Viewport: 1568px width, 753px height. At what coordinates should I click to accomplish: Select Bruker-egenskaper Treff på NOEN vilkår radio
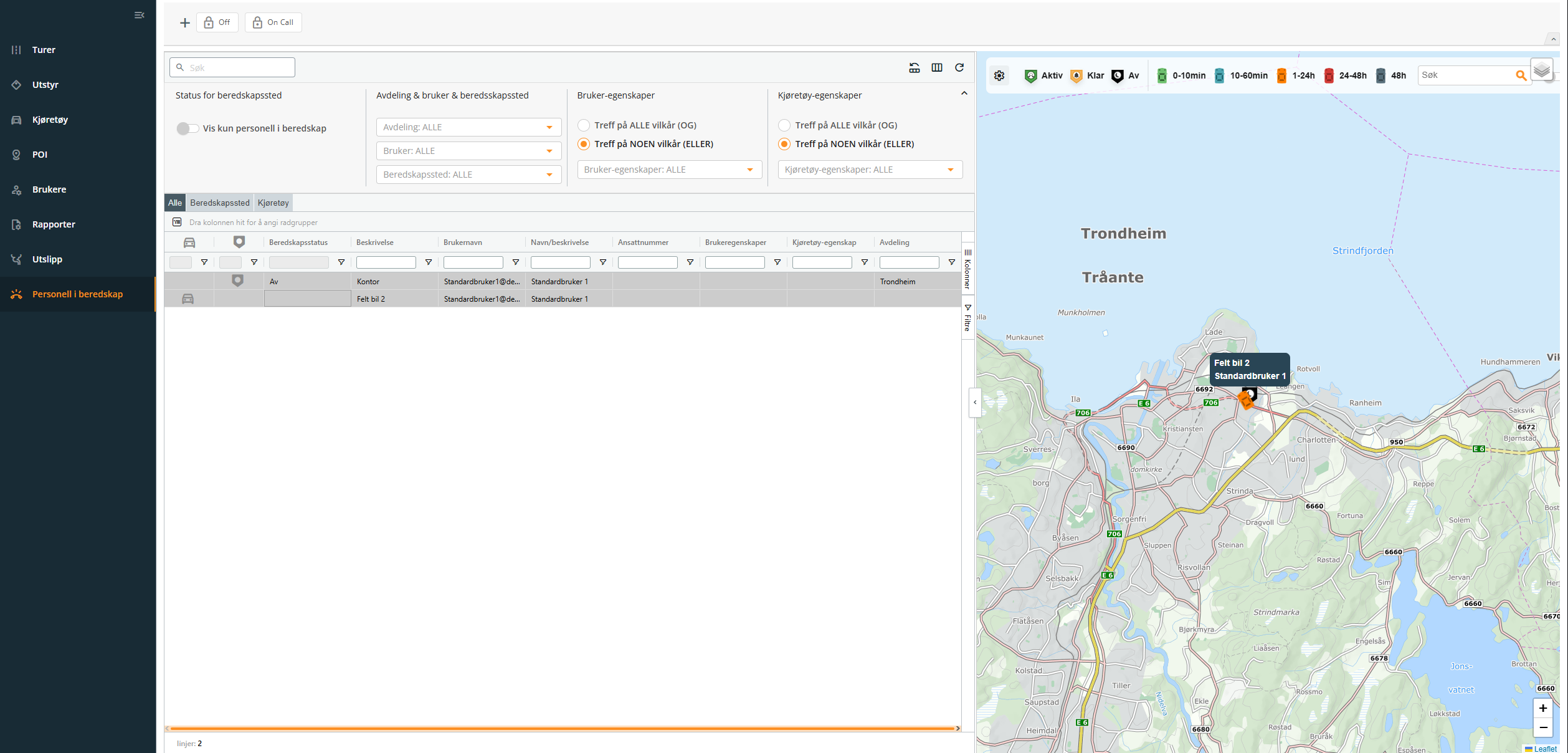click(x=584, y=144)
